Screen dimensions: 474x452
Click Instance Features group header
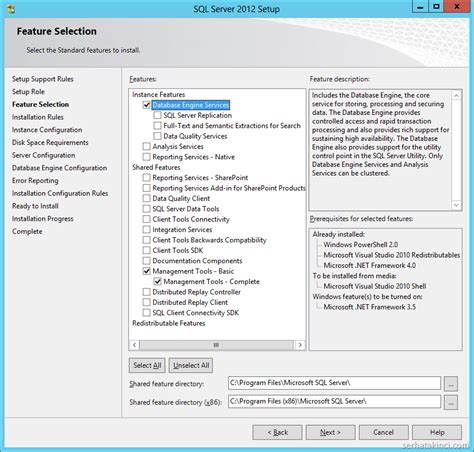coord(158,95)
